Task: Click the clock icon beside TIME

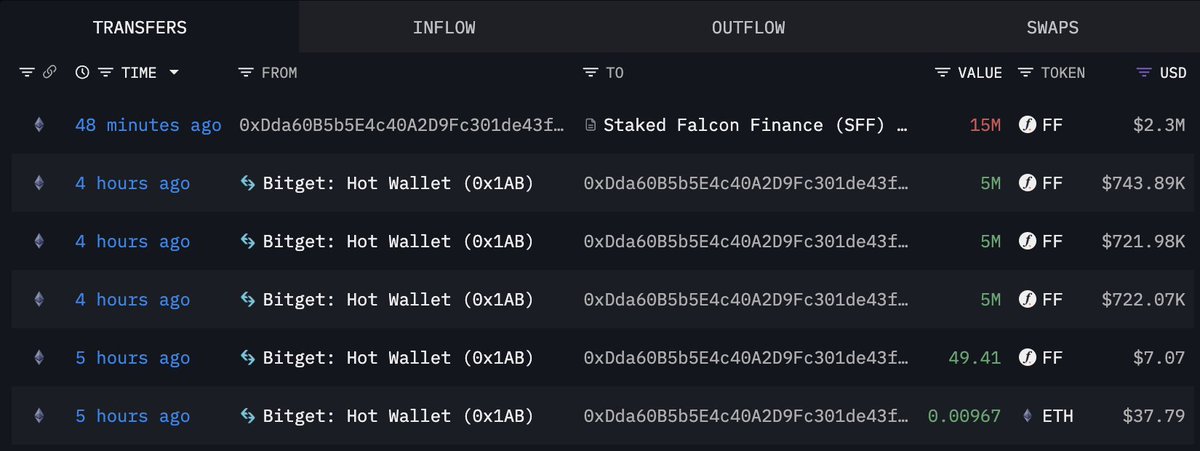Action: point(83,73)
